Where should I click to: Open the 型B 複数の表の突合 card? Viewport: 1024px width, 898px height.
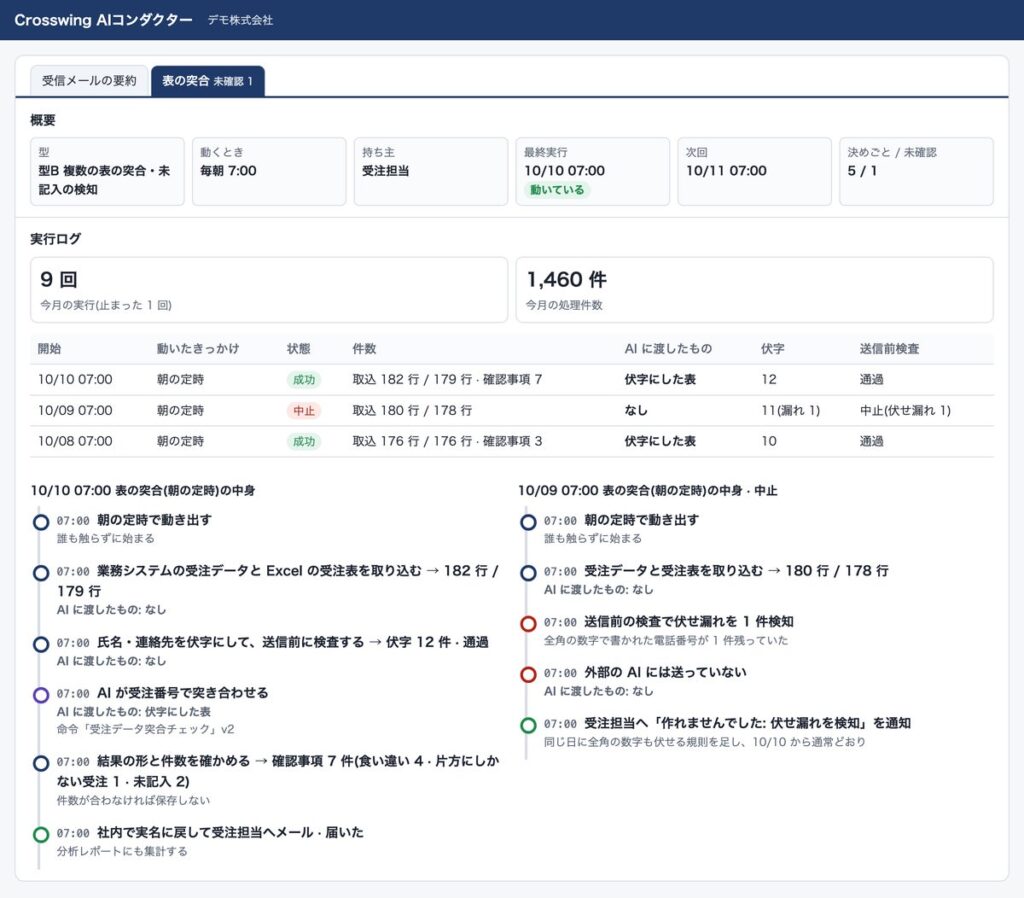pyautogui.click(x=107, y=171)
